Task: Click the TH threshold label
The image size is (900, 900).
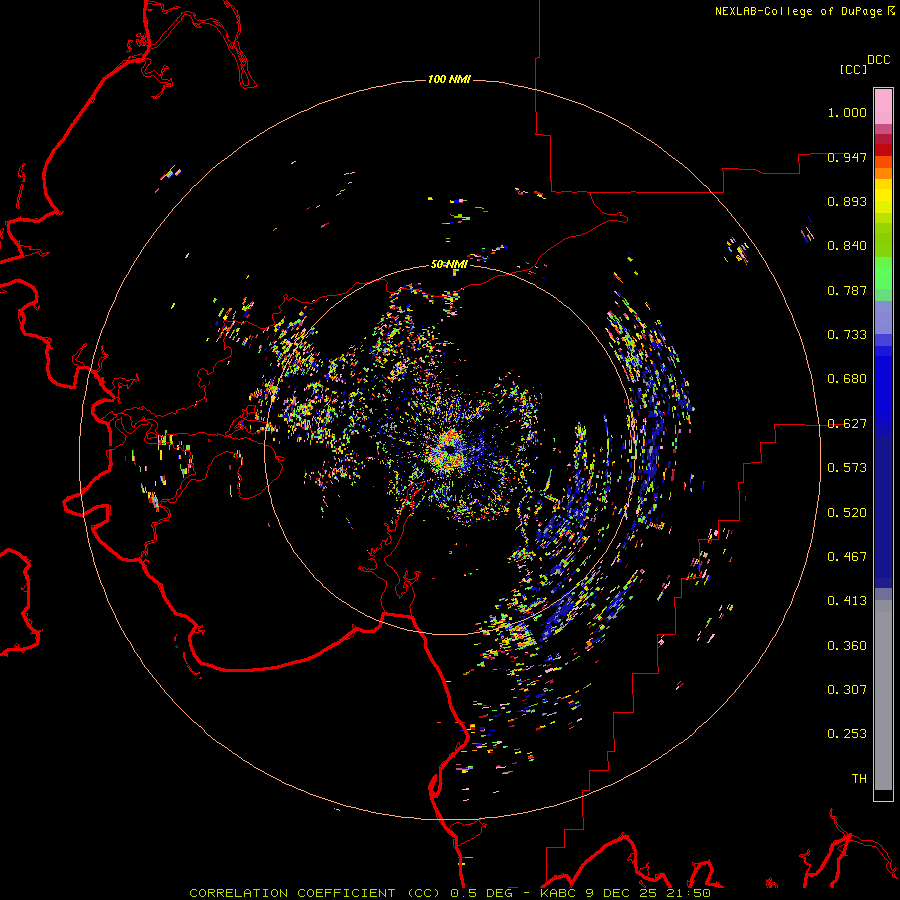Action: tap(859, 779)
